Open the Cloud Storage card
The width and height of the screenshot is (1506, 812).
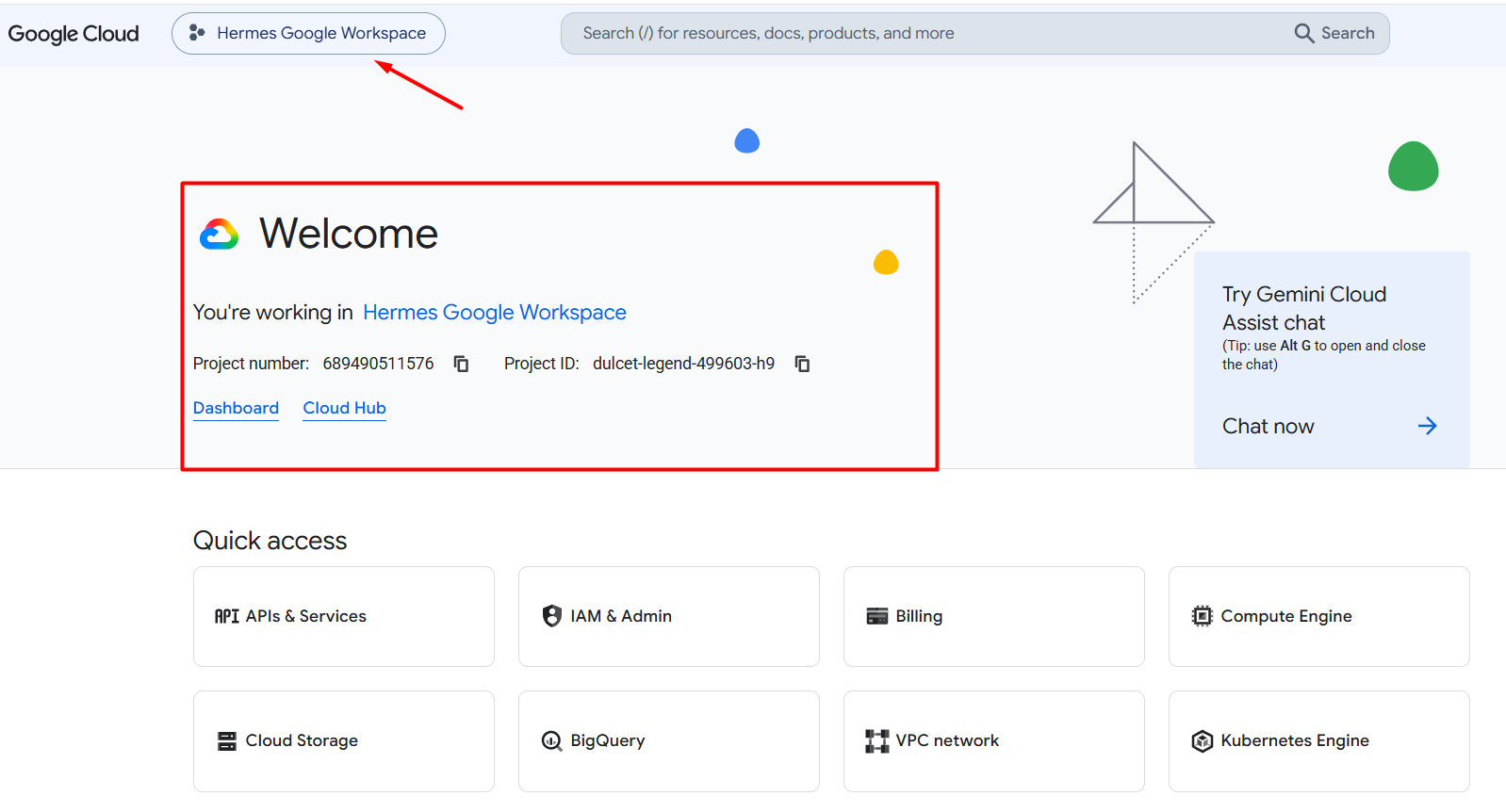coord(344,741)
